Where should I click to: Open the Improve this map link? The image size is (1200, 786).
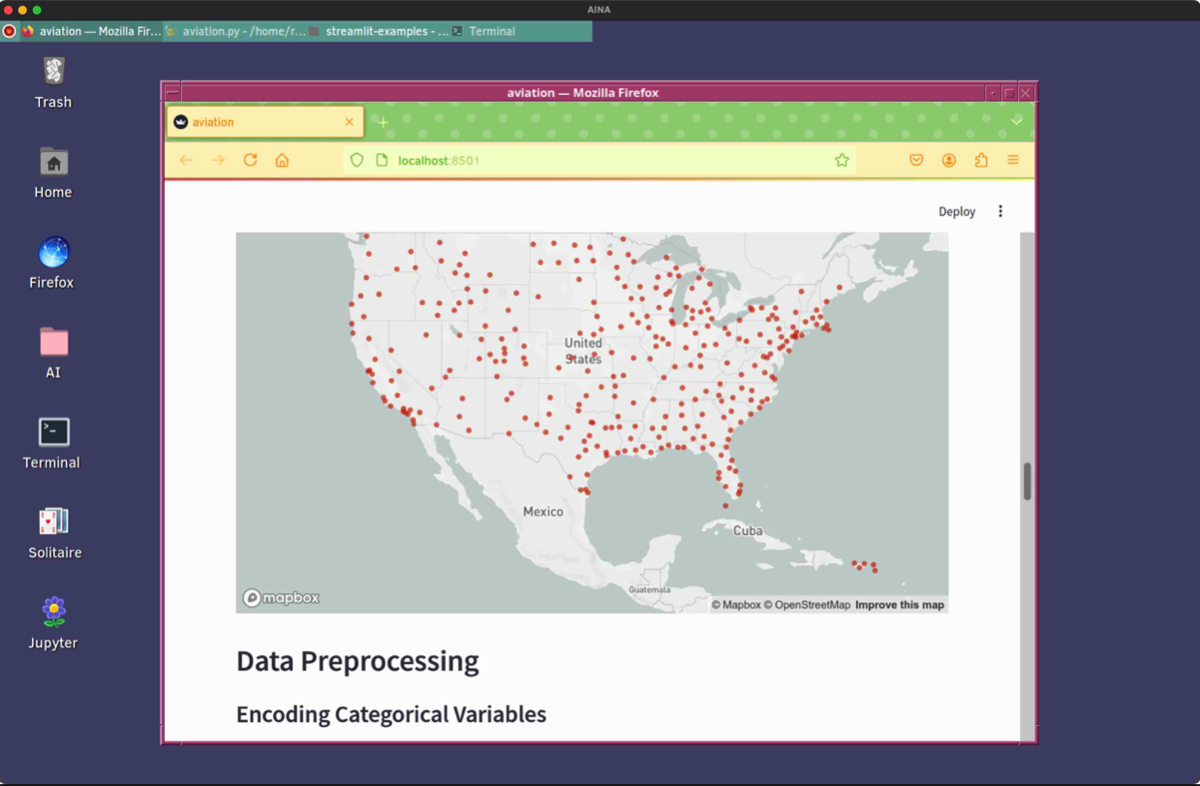coord(899,605)
